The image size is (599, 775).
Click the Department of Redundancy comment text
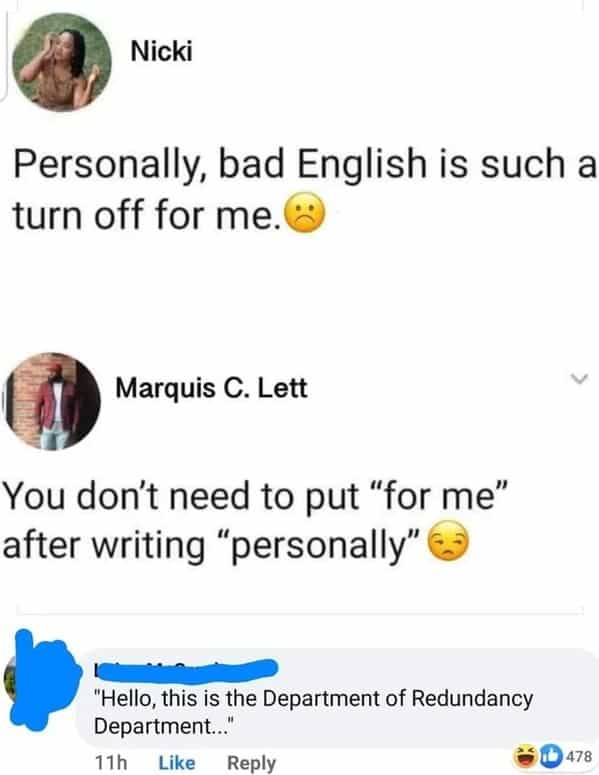tap(313, 712)
